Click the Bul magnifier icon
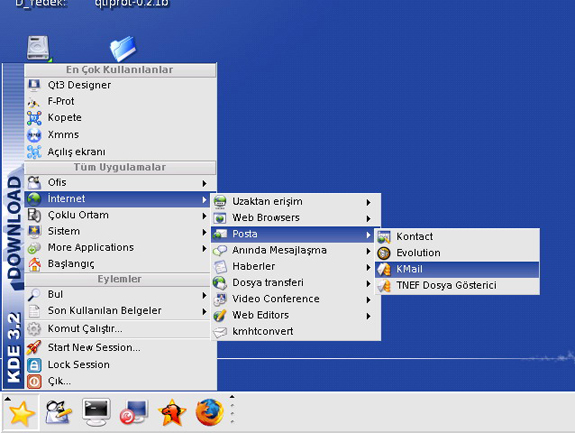Viewport: 575px width, 433px height. coord(34,294)
